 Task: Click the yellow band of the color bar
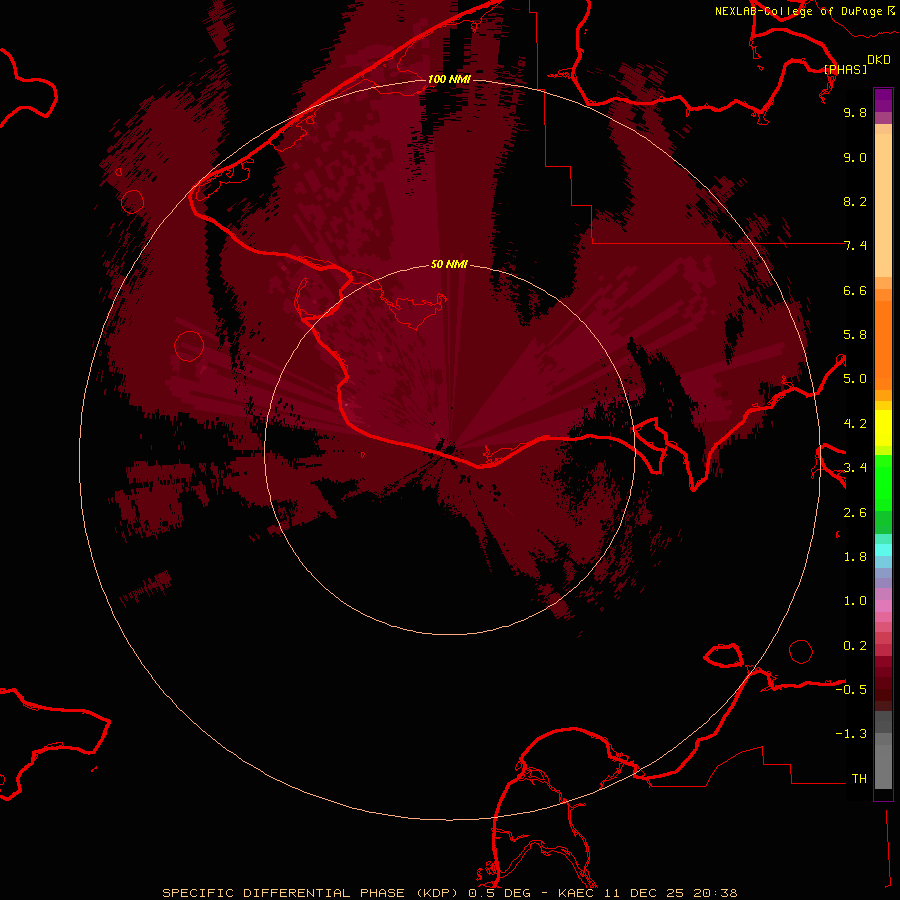pos(883,428)
